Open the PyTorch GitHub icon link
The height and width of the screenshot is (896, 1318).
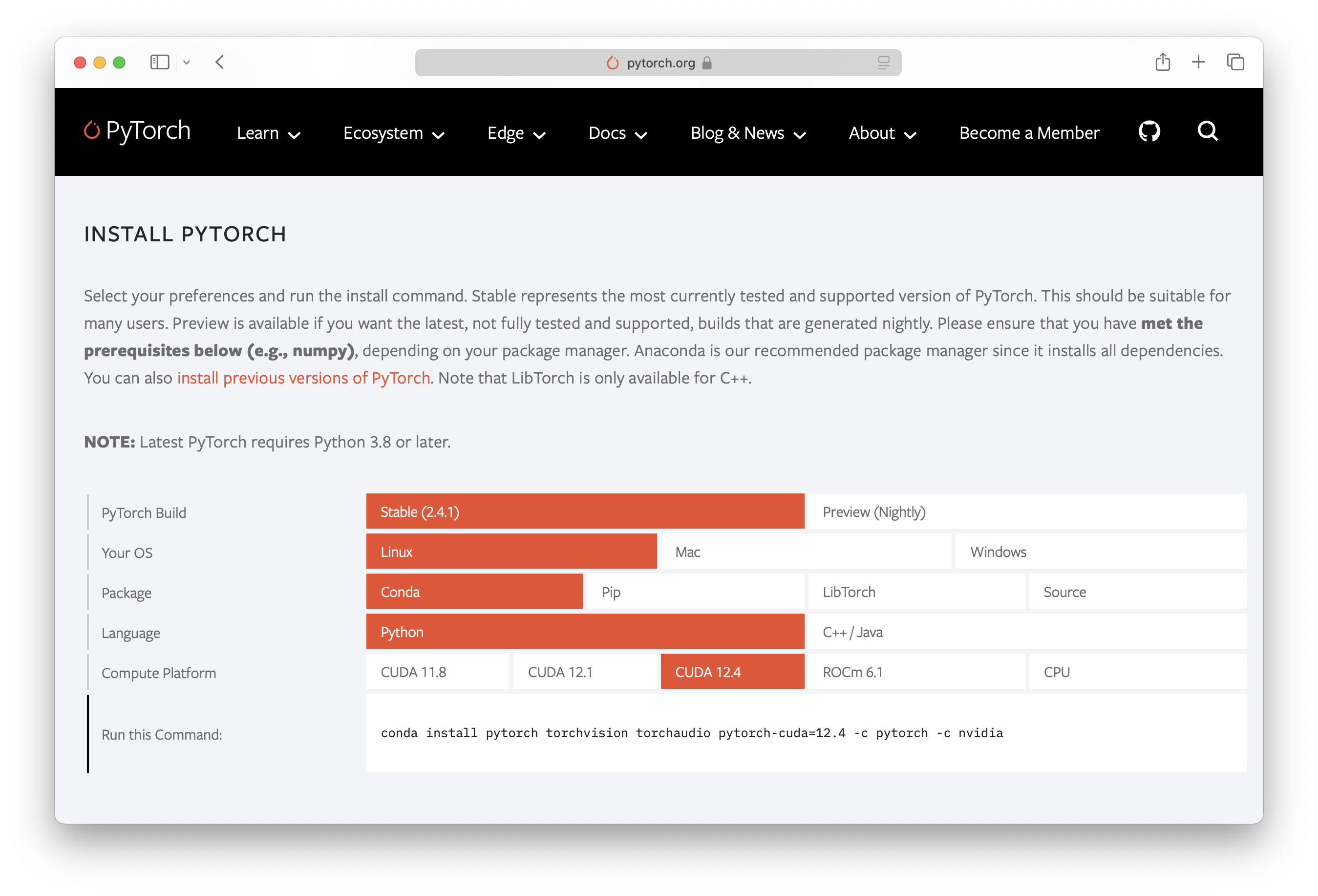point(1149,131)
